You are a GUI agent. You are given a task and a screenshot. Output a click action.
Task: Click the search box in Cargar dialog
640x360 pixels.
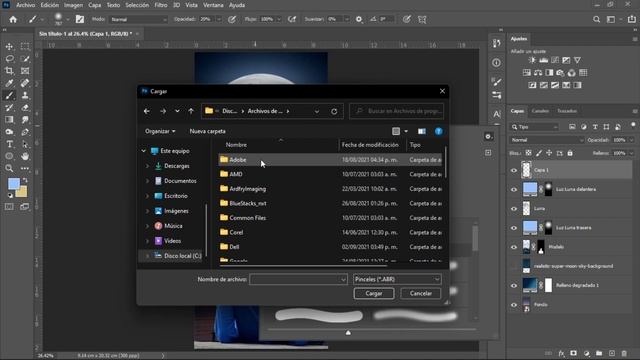click(x=397, y=111)
